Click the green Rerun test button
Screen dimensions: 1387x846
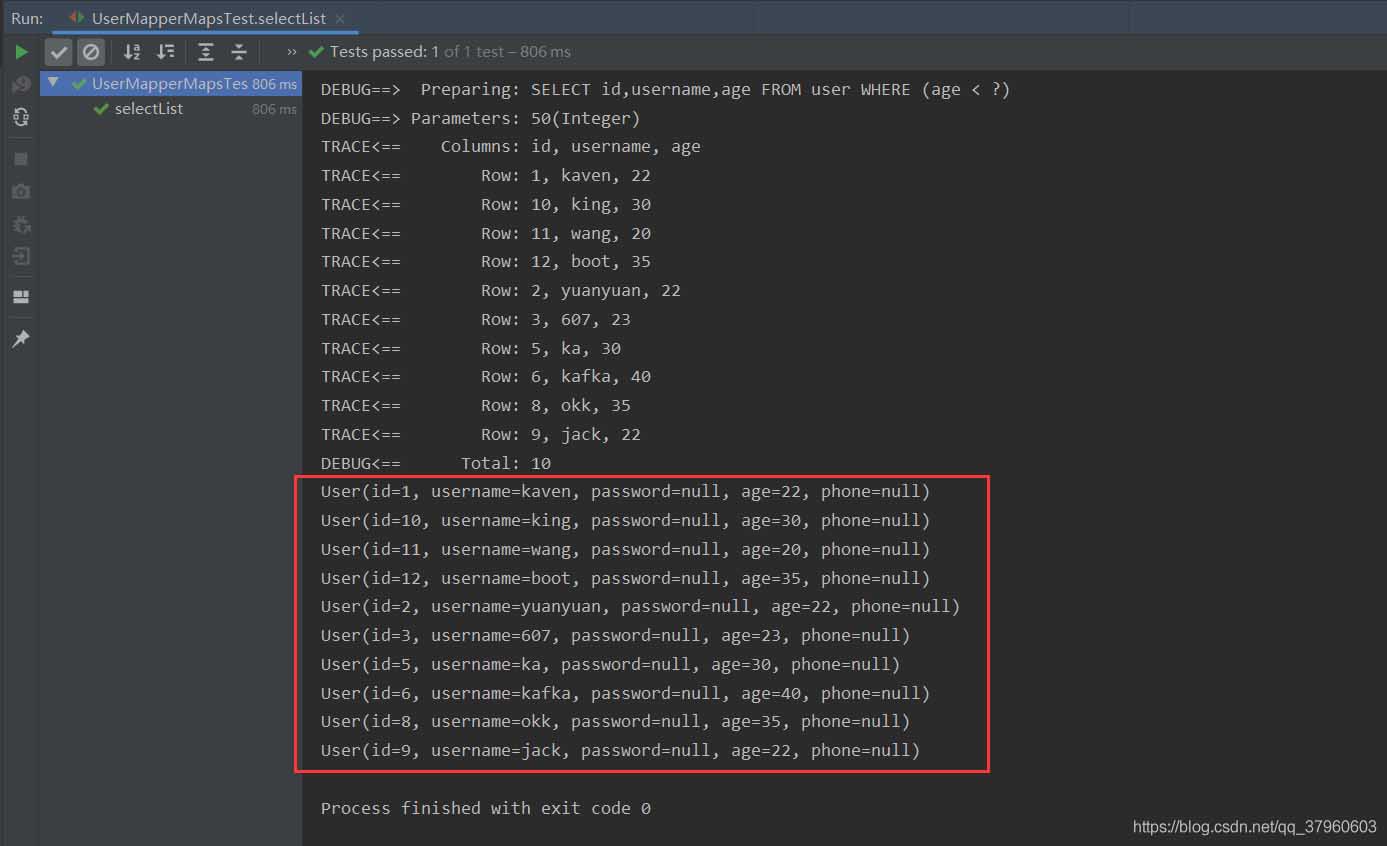(21, 52)
